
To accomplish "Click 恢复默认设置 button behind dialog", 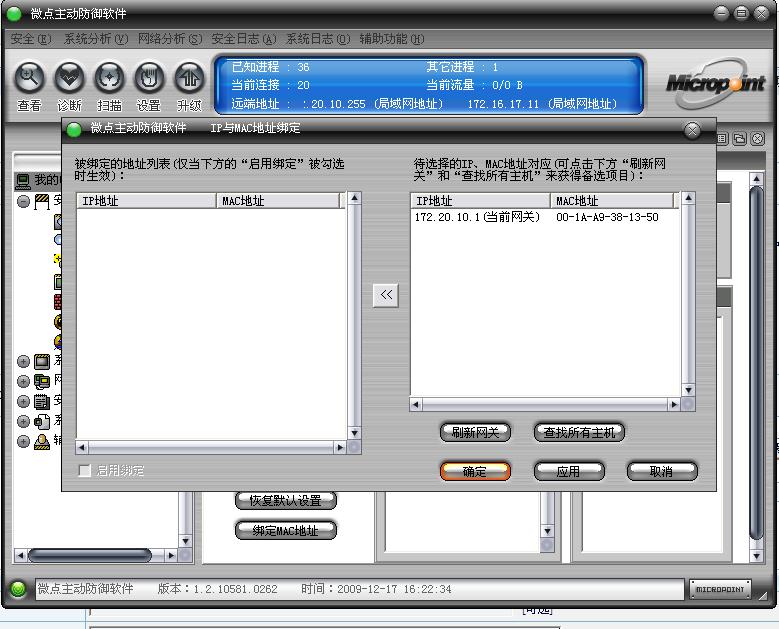I will (286, 500).
